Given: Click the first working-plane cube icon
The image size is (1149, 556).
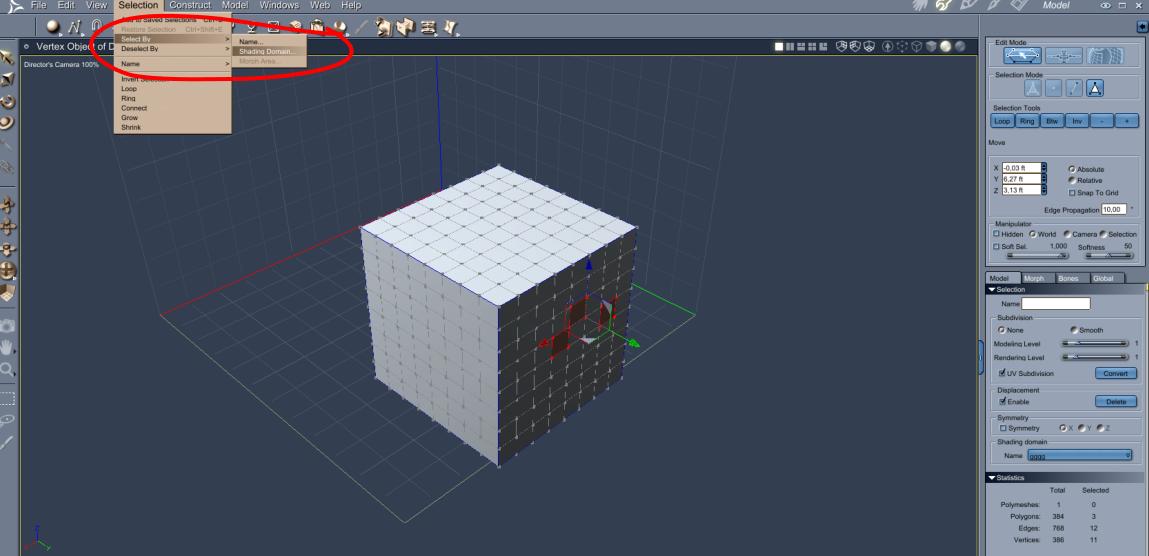Looking at the screenshot, I should pyautogui.click(x=842, y=46).
